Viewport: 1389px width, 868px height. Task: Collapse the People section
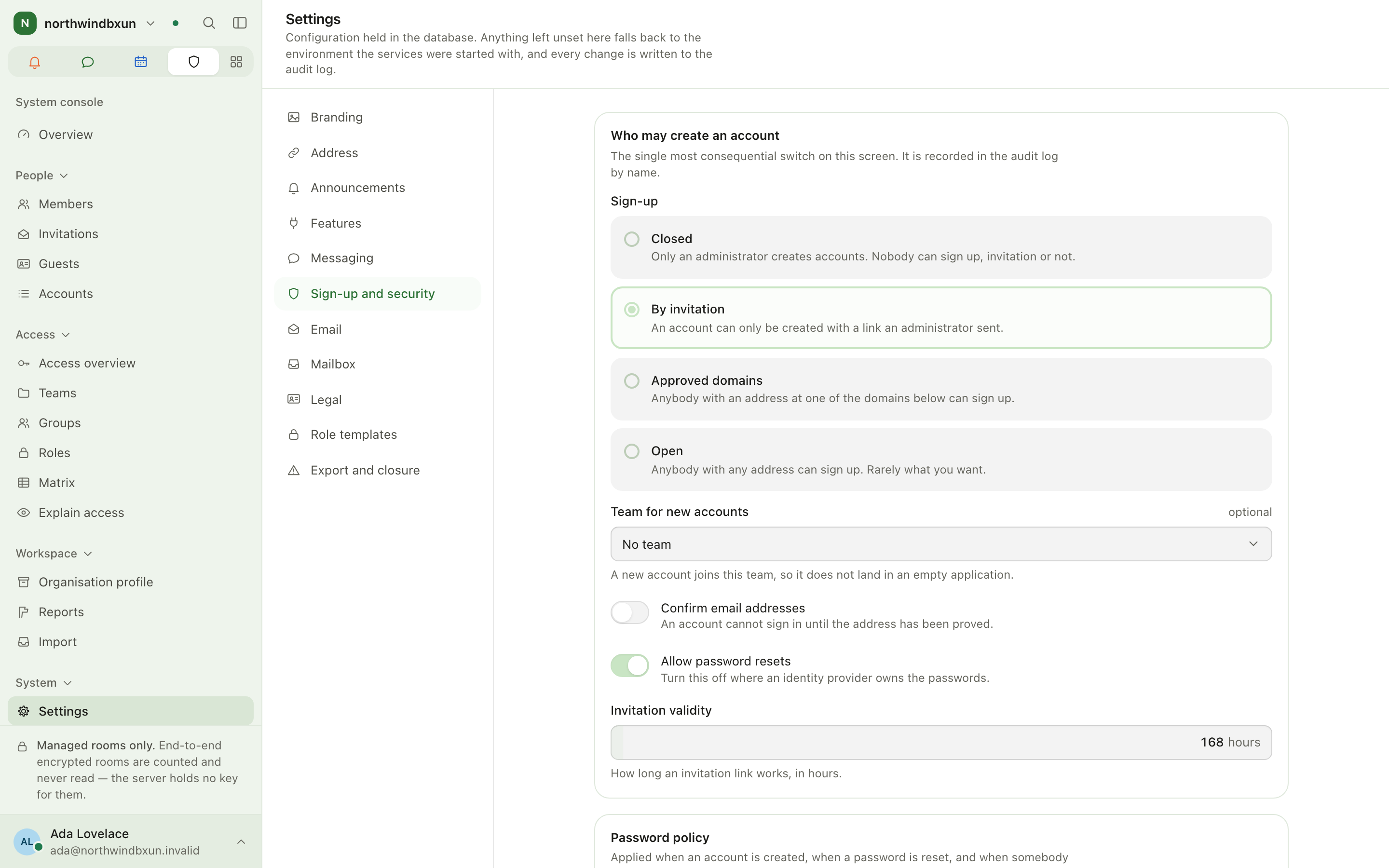click(x=42, y=176)
